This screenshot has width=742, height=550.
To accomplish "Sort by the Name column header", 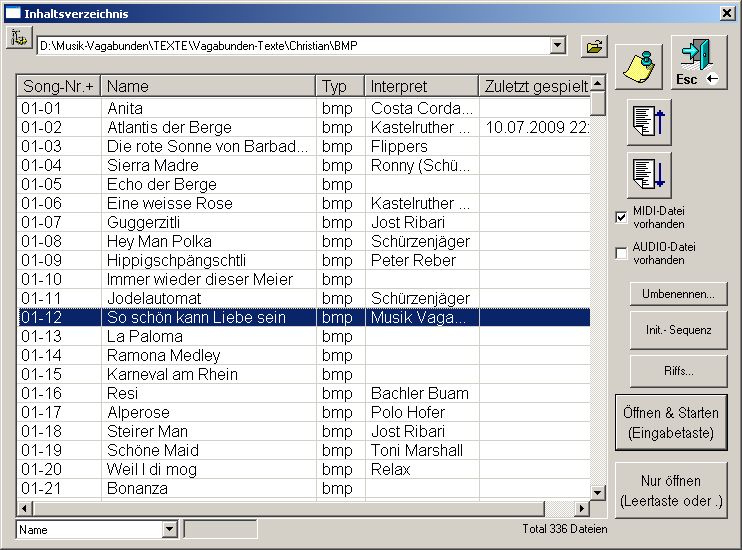I will point(208,86).
